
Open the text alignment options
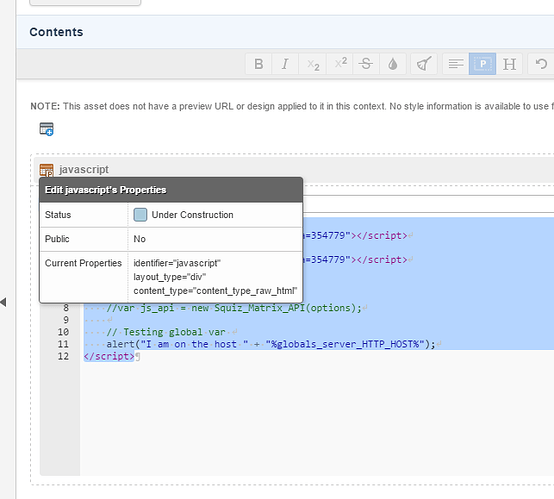(x=456, y=64)
